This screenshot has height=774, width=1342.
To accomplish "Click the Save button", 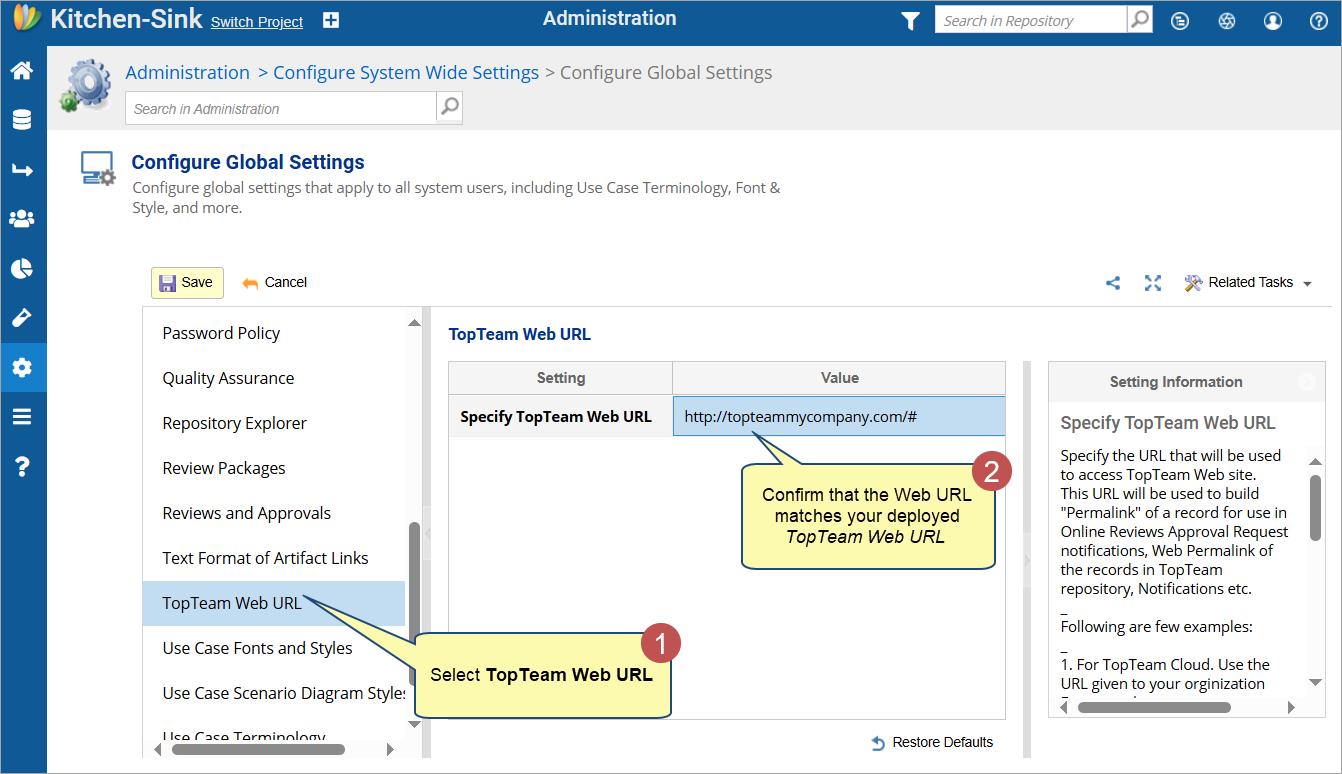I will click(x=187, y=283).
